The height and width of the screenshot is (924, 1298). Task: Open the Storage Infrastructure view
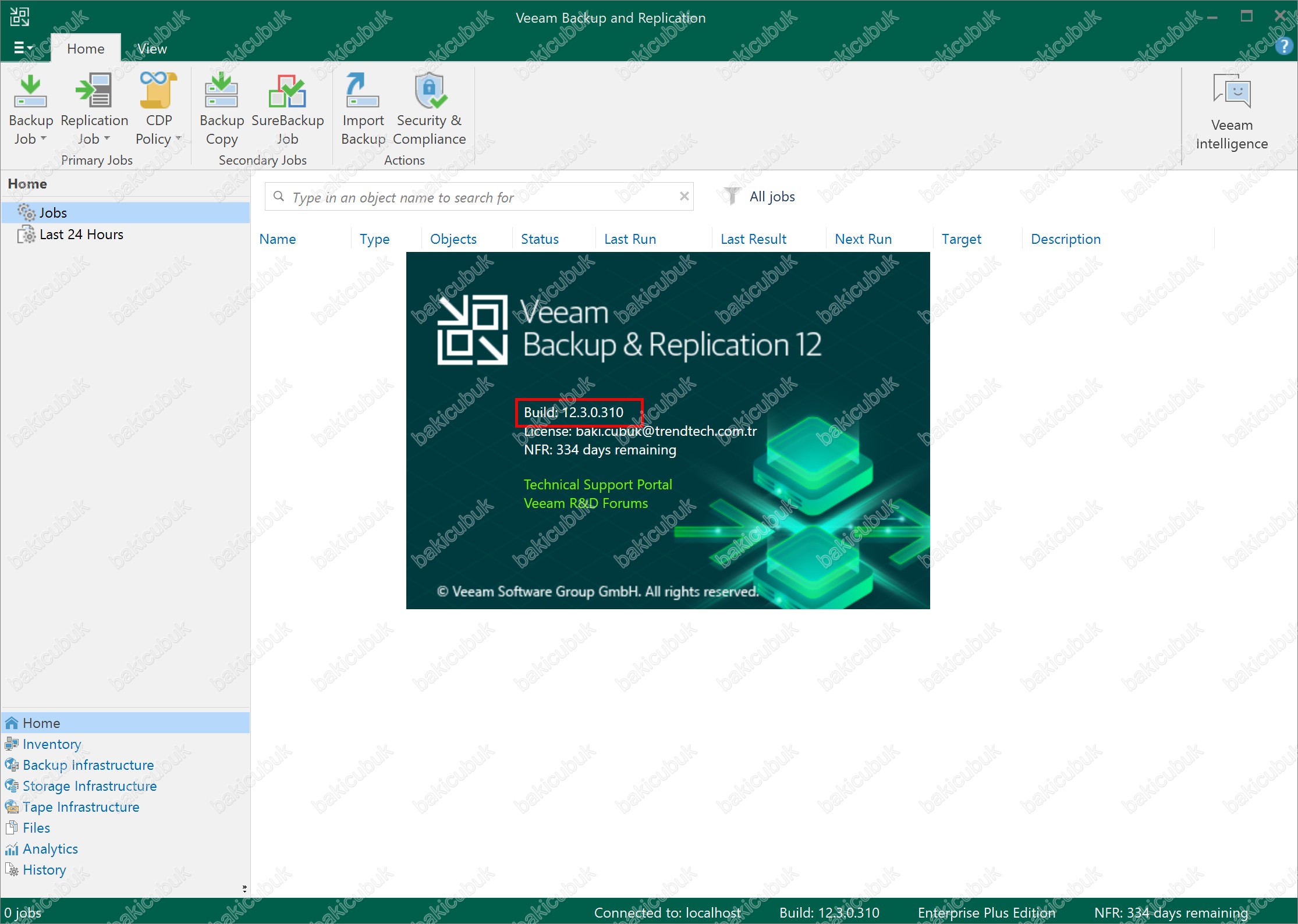pyautogui.click(x=126, y=786)
